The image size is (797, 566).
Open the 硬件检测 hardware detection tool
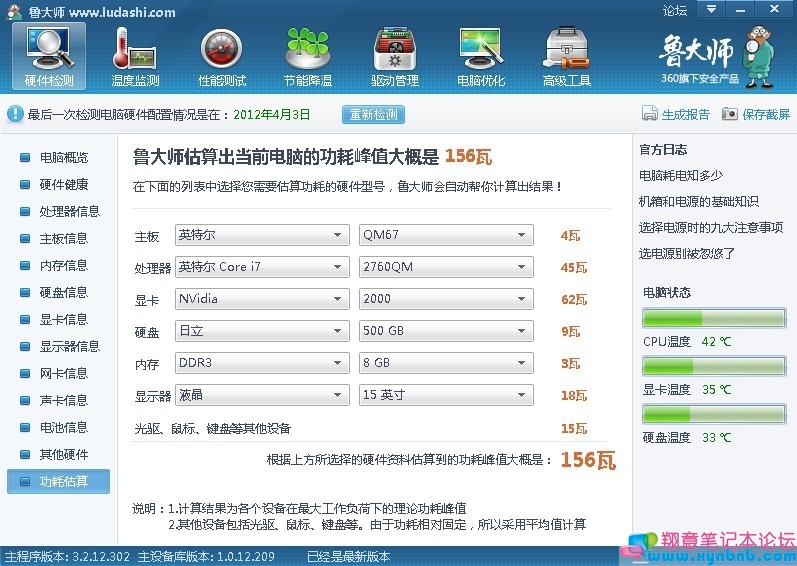click(49, 56)
